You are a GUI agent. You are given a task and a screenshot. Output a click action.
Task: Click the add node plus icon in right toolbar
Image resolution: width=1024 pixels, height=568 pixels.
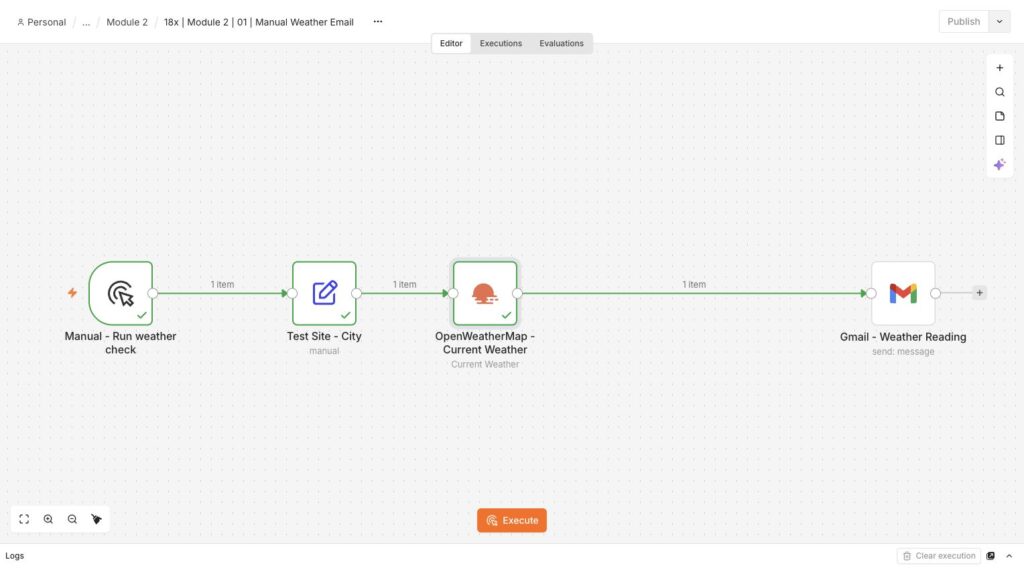[x=999, y=68]
